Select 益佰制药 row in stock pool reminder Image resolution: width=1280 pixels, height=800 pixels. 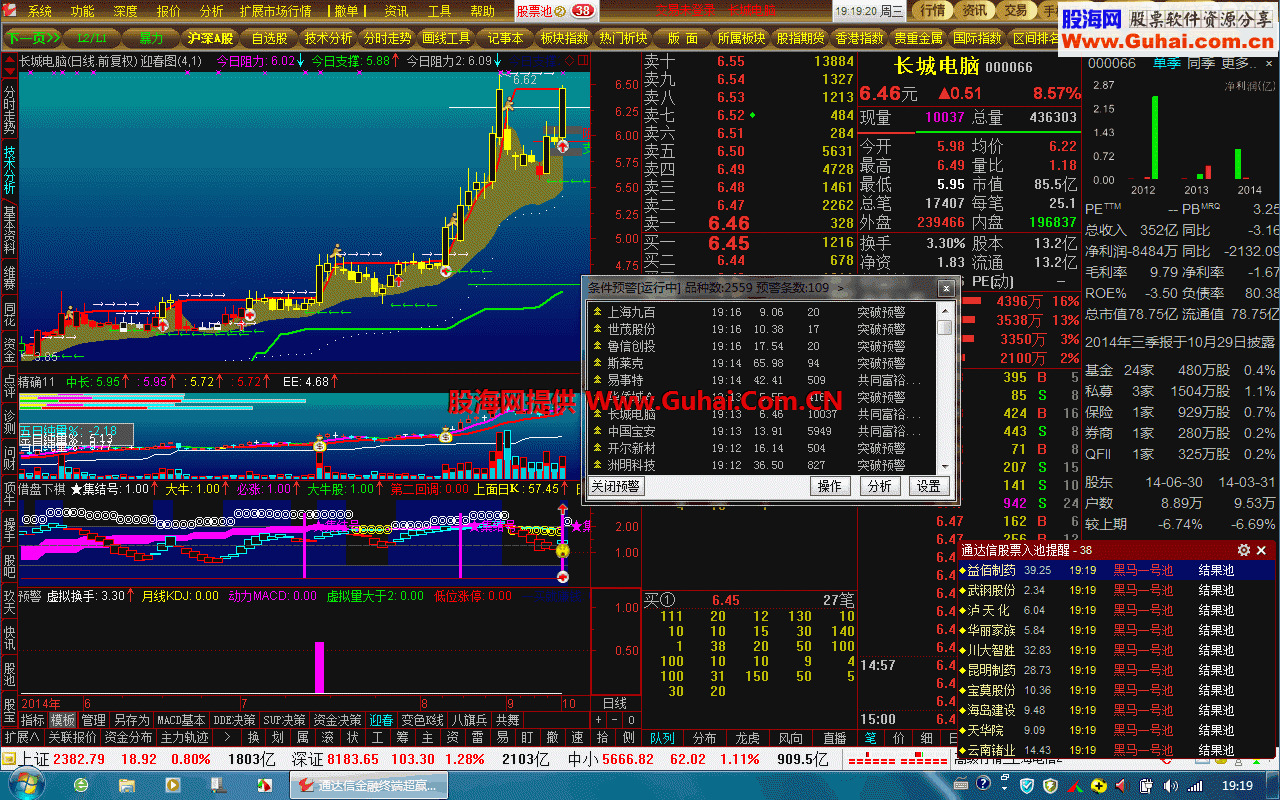(x=1117, y=570)
